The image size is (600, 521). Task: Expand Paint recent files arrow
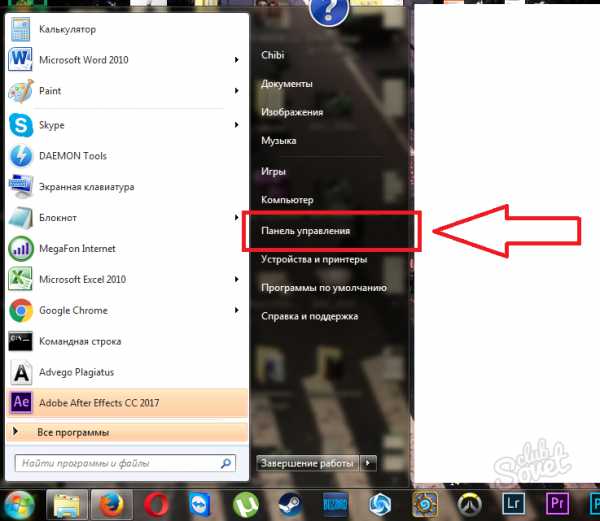click(x=236, y=91)
